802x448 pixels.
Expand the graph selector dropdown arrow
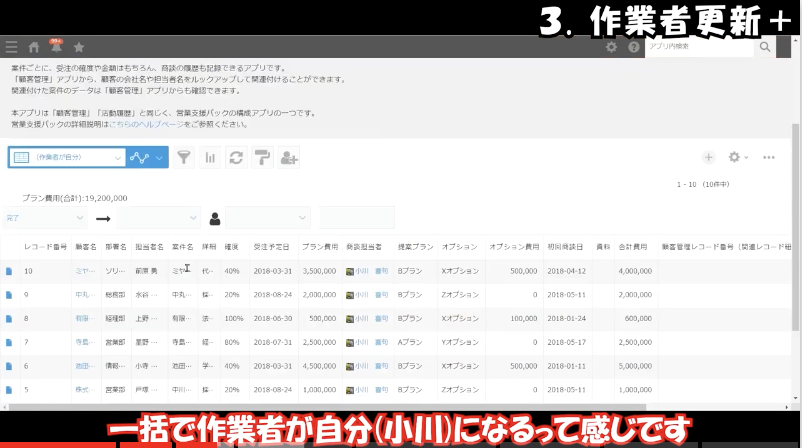pos(160,158)
